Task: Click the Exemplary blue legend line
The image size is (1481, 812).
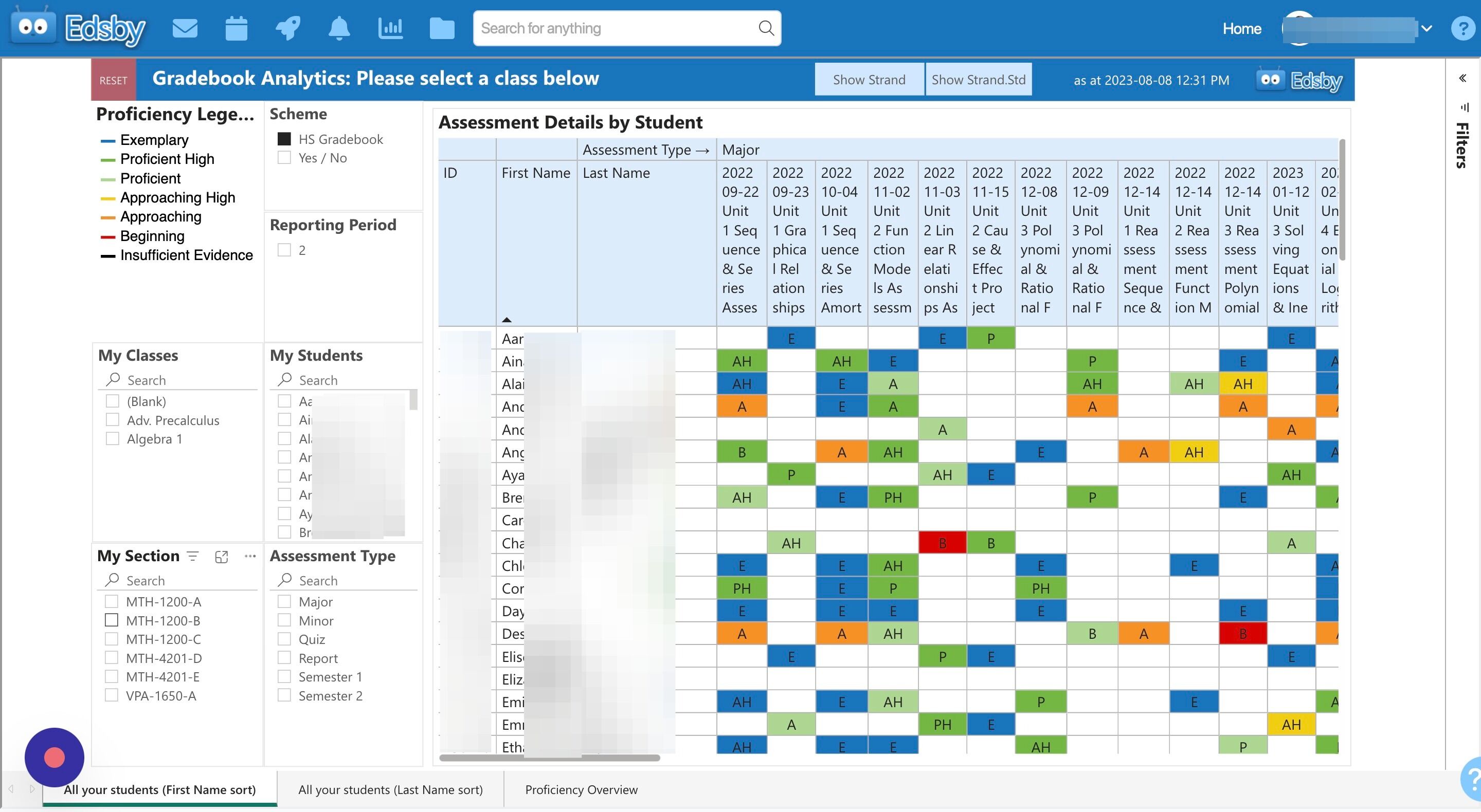Action: click(108, 140)
